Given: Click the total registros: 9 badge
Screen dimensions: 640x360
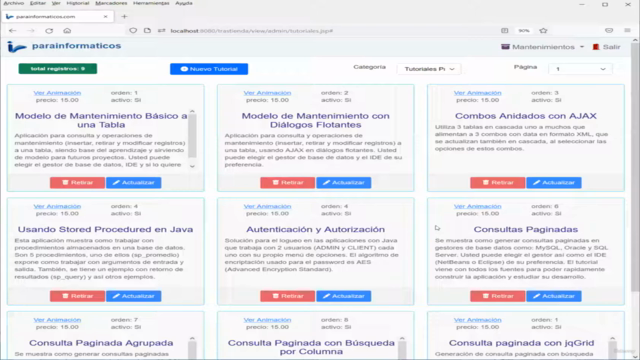Looking at the screenshot, I should tap(58, 69).
